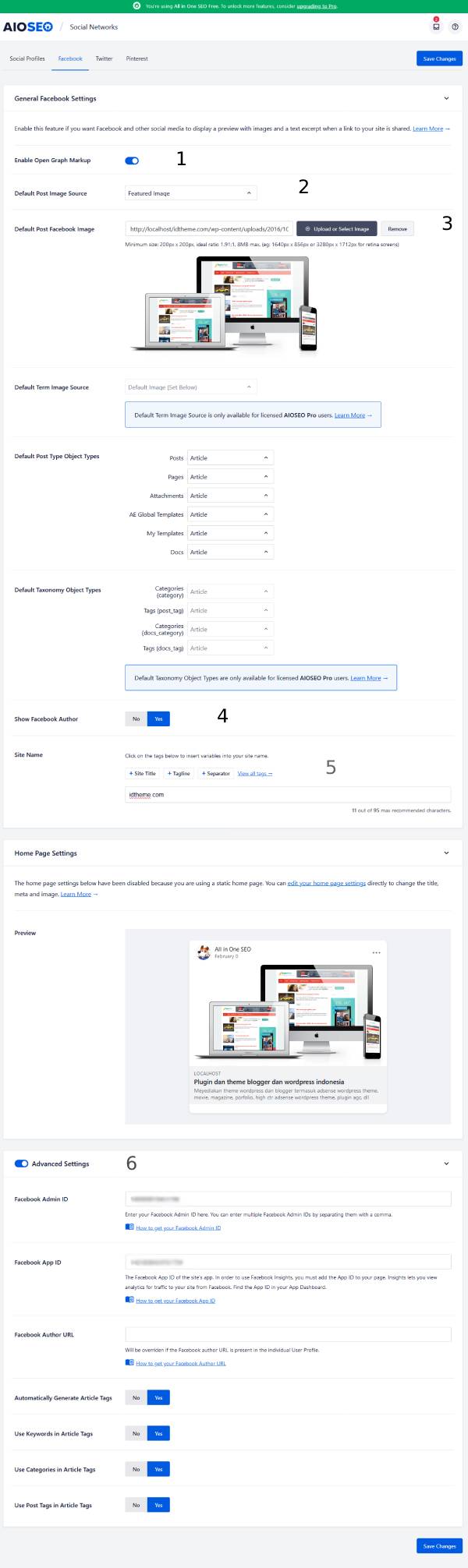This screenshot has width=468, height=1568.
Task: Insert the Site Title tag
Action: tap(142, 773)
